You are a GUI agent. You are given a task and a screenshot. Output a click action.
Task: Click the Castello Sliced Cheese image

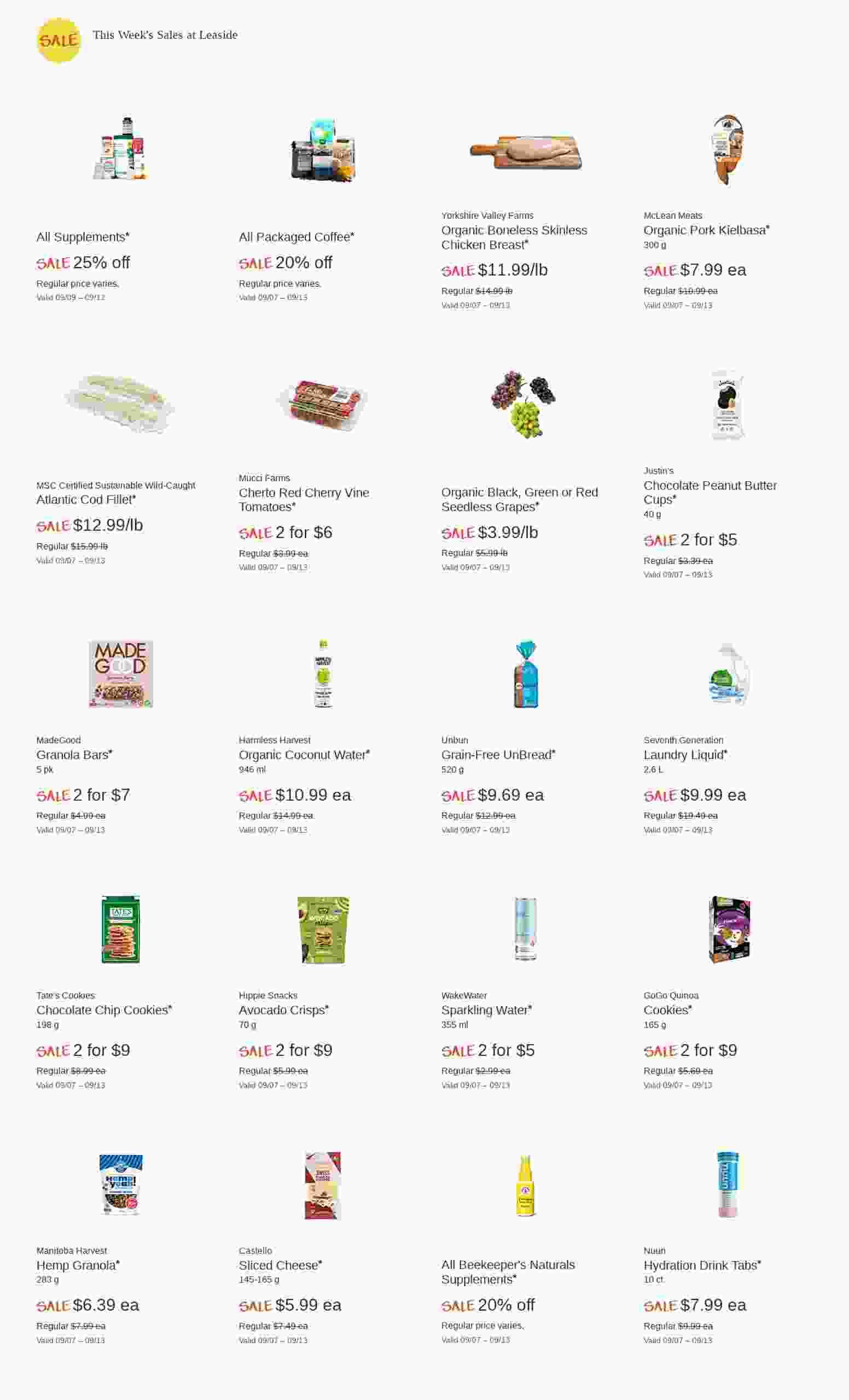(x=323, y=1185)
